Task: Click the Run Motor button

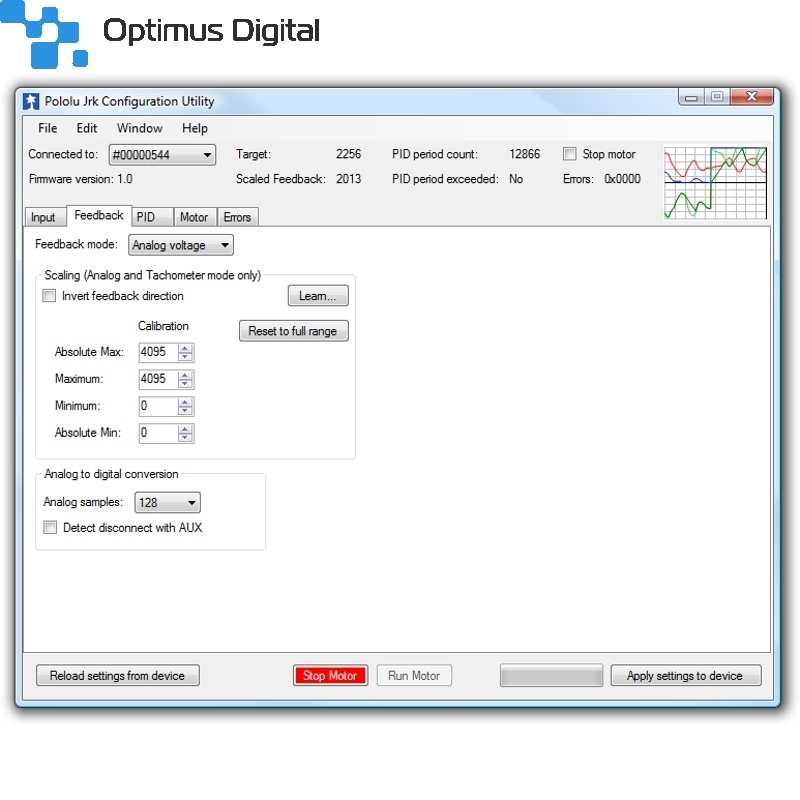Action: [414, 675]
